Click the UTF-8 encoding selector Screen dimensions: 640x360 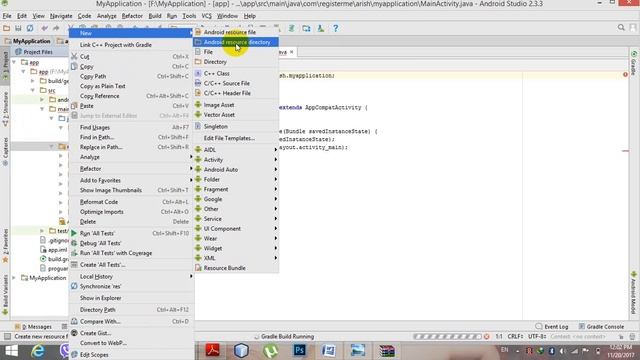click(x=537, y=336)
